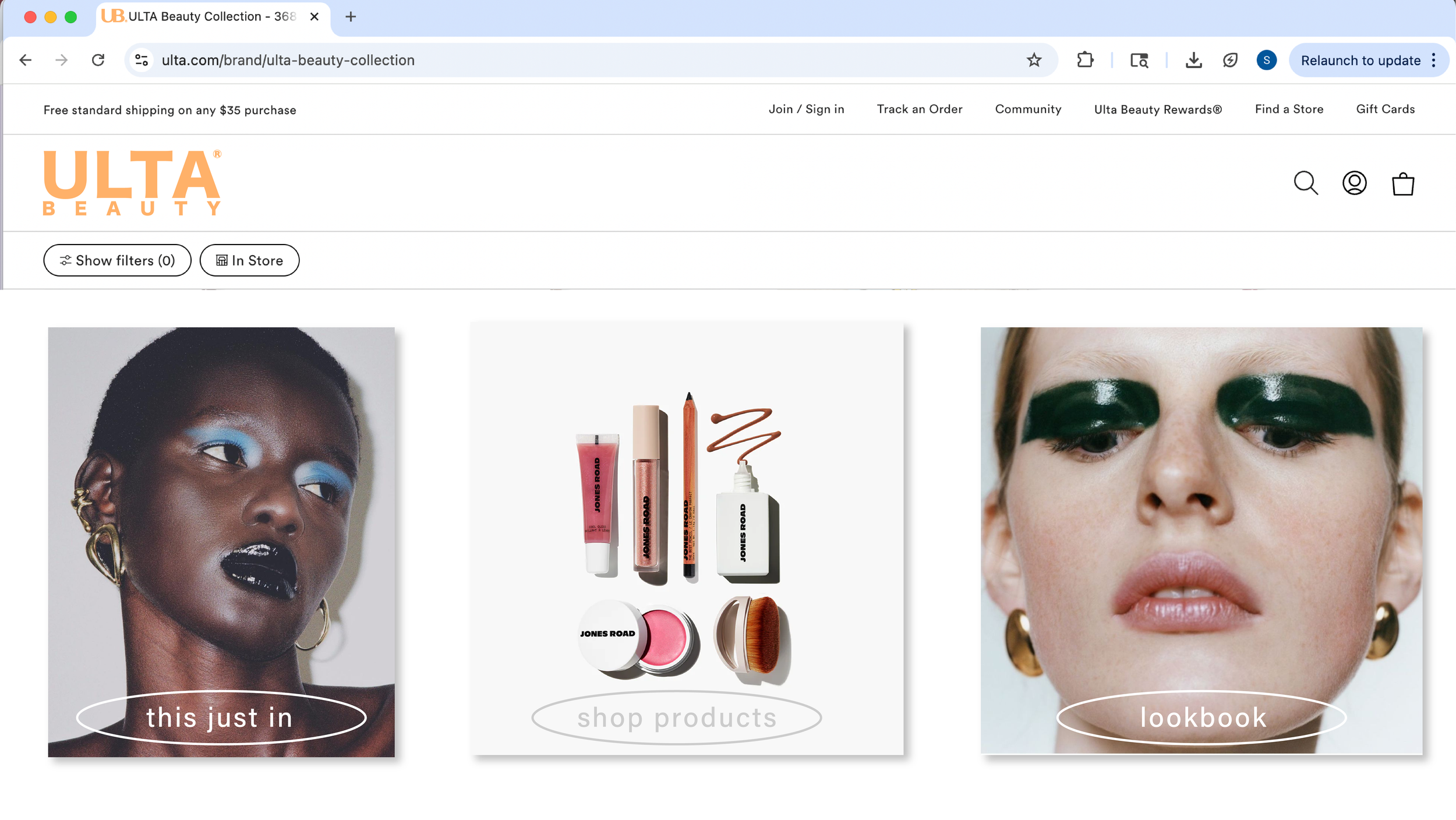Click the 'lookbook' oval button
Image resolution: width=1456 pixels, height=820 pixels.
click(1202, 717)
